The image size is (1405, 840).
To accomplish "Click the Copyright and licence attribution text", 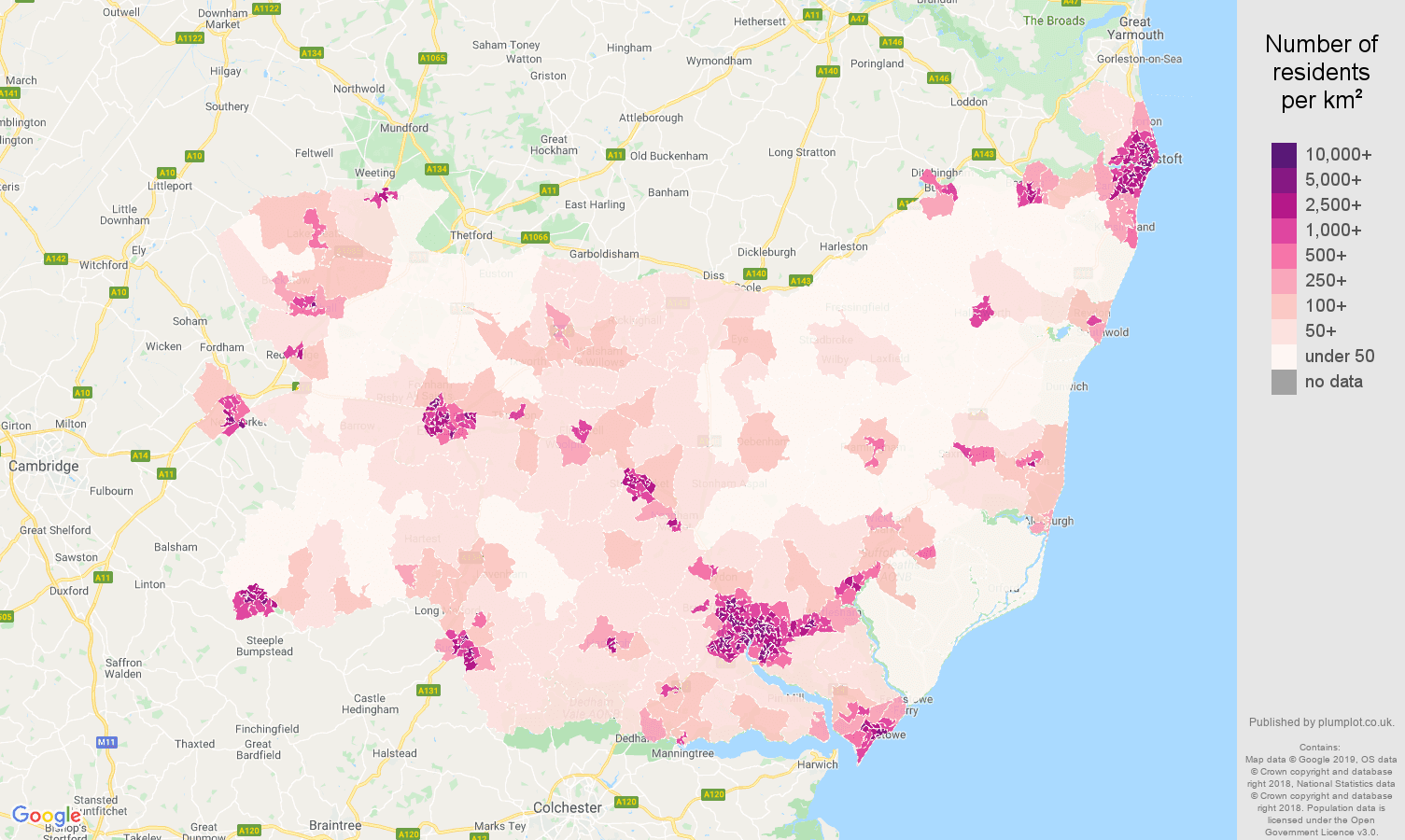I will coord(1320,790).
